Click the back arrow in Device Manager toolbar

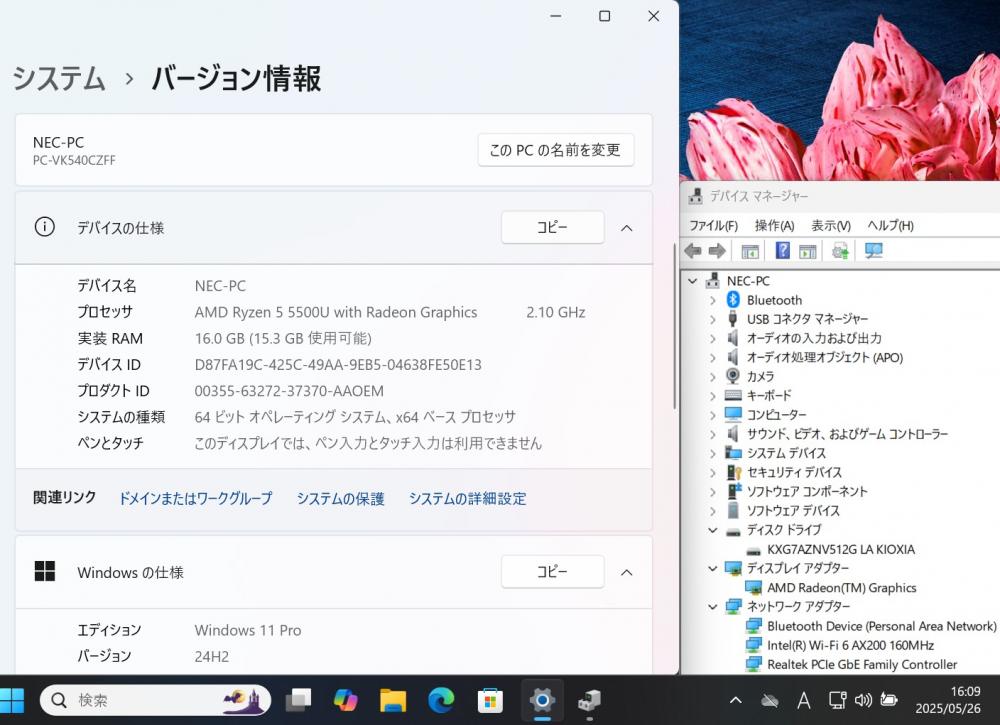tap(693, 251)
